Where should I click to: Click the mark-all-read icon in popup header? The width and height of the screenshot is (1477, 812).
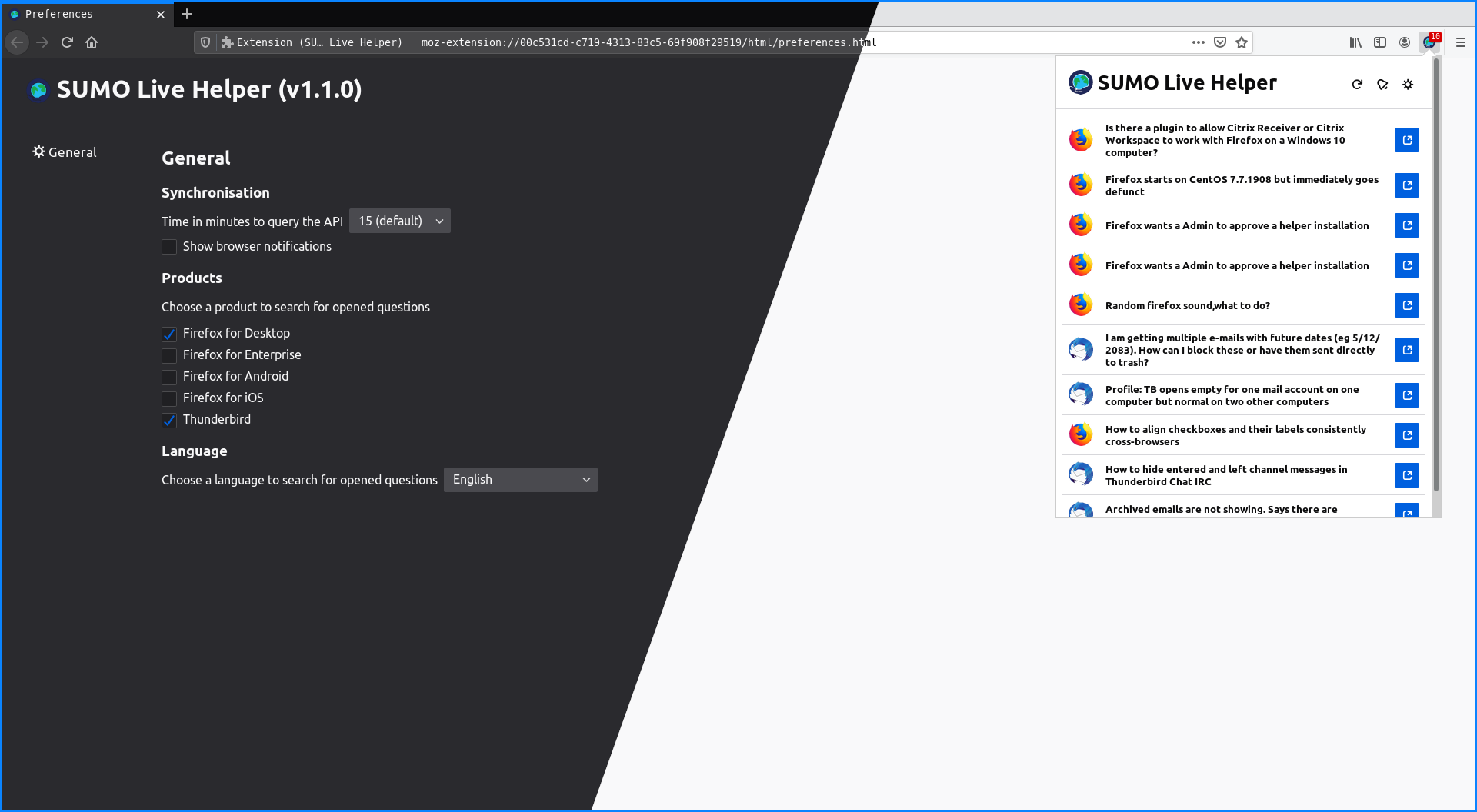click(1382, 85)
